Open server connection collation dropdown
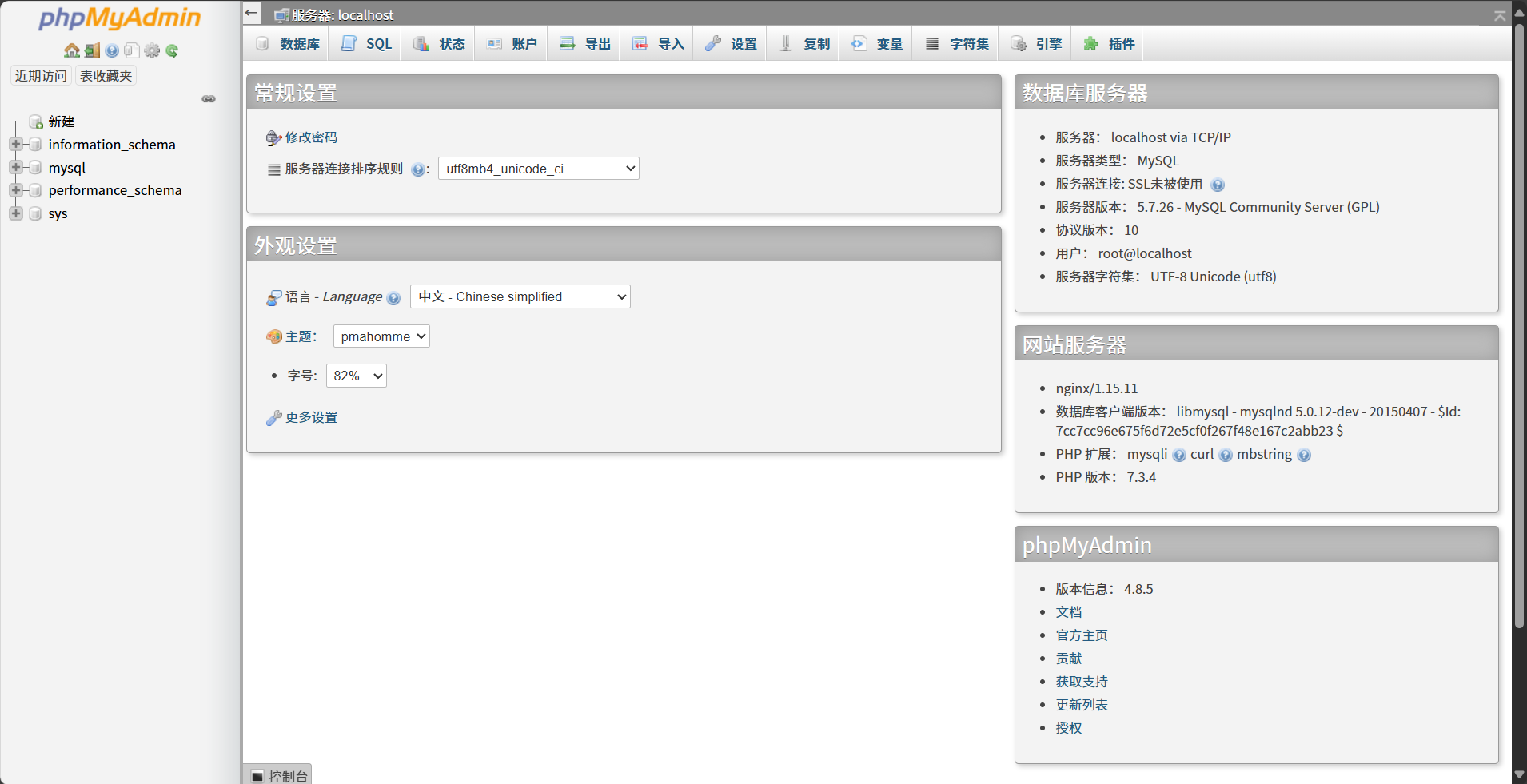This screenshot has height=784, width=1527. point(539,169)
